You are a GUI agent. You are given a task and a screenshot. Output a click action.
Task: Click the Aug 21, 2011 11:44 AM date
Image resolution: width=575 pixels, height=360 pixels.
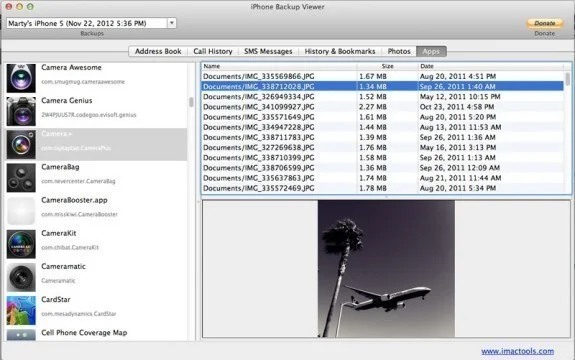[460, 178]
